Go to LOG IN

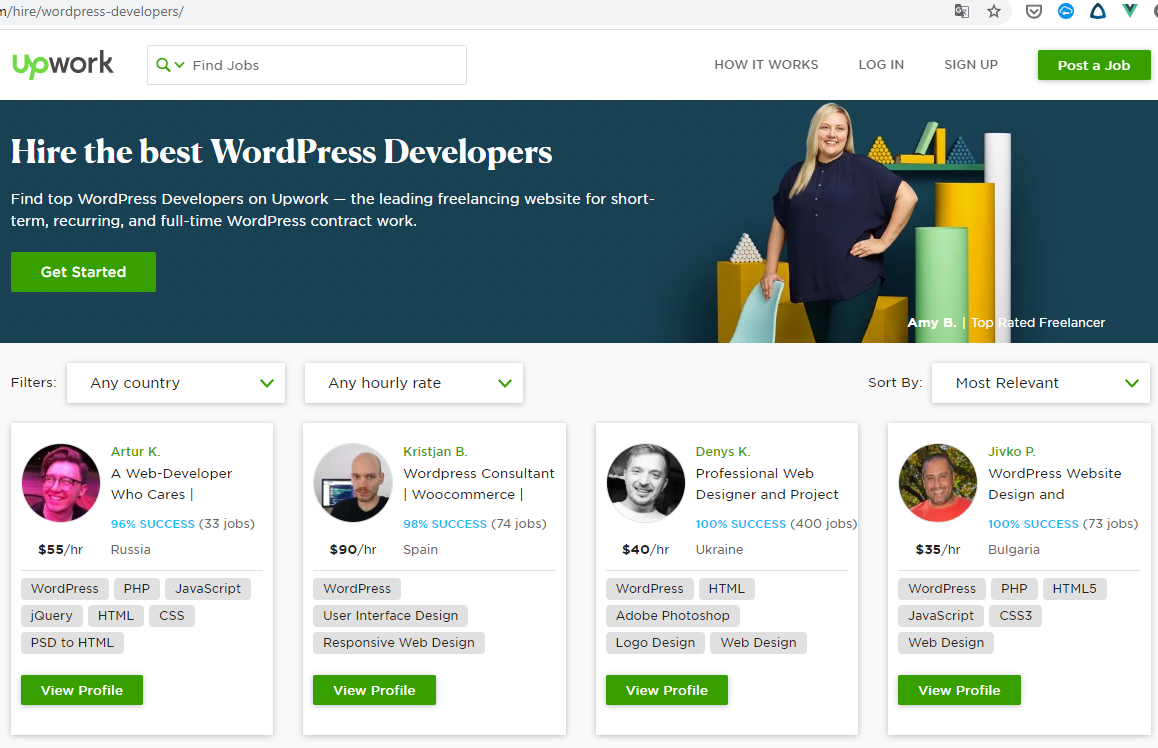click(881, 65)
